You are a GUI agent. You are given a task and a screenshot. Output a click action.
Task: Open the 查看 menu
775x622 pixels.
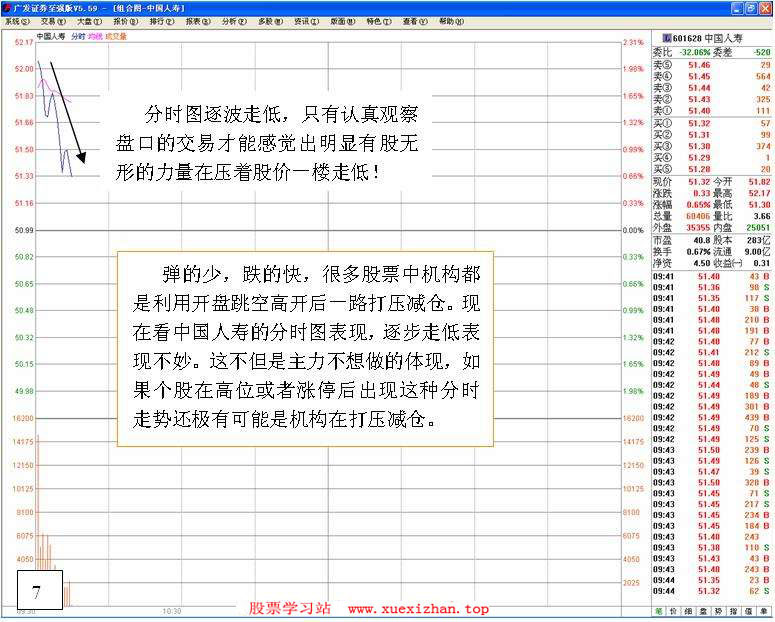point(415,22)
